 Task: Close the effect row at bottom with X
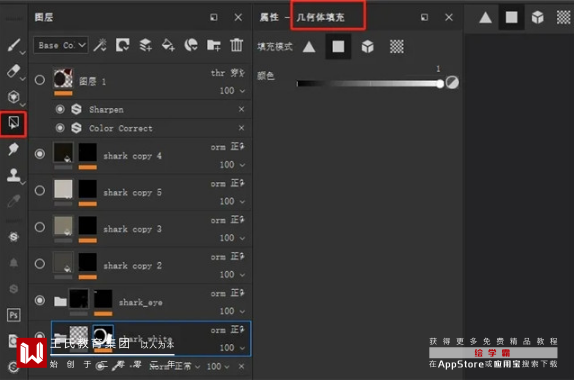tap(241, 366)
